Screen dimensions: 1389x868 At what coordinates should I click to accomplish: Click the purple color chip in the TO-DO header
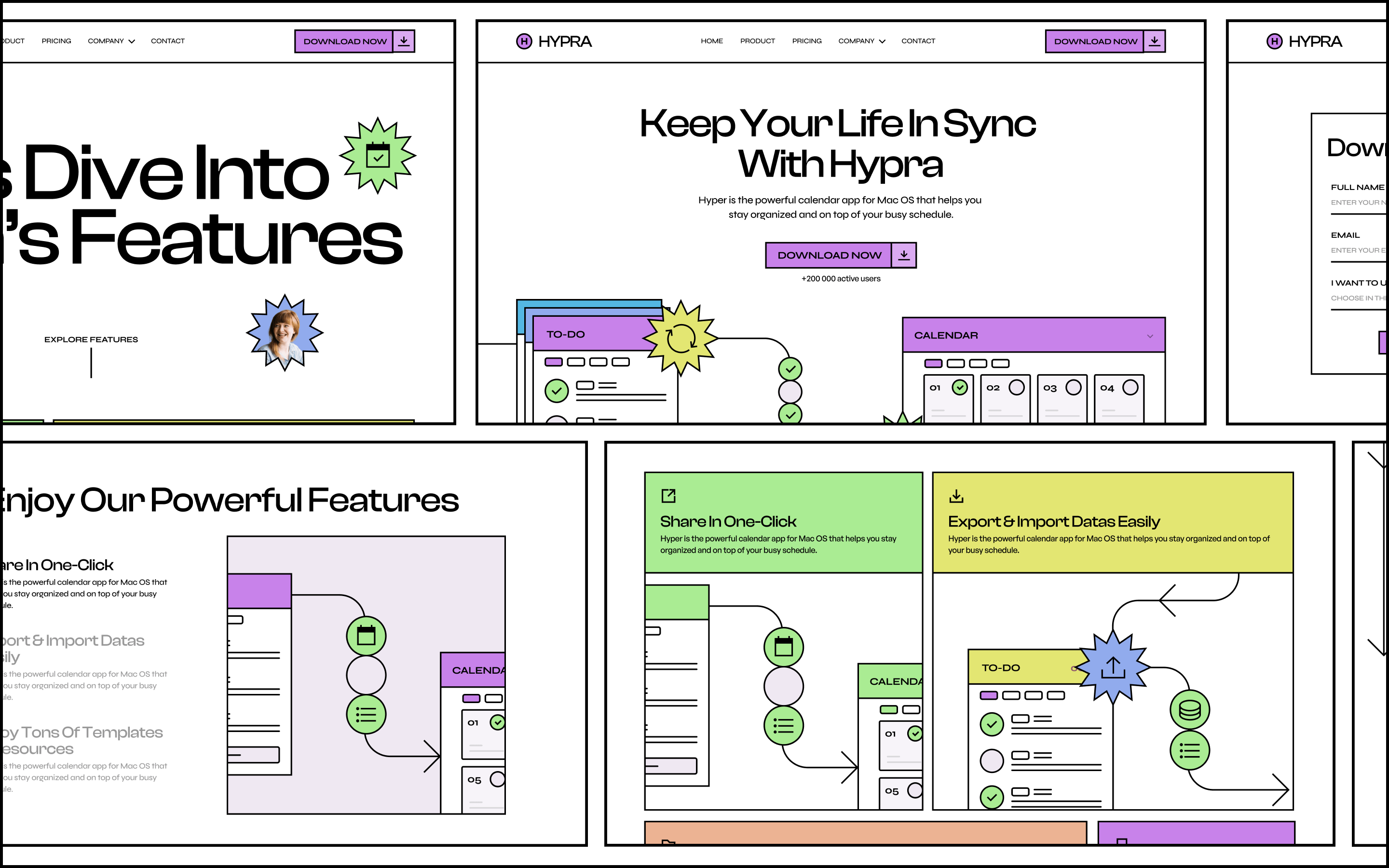554,361
